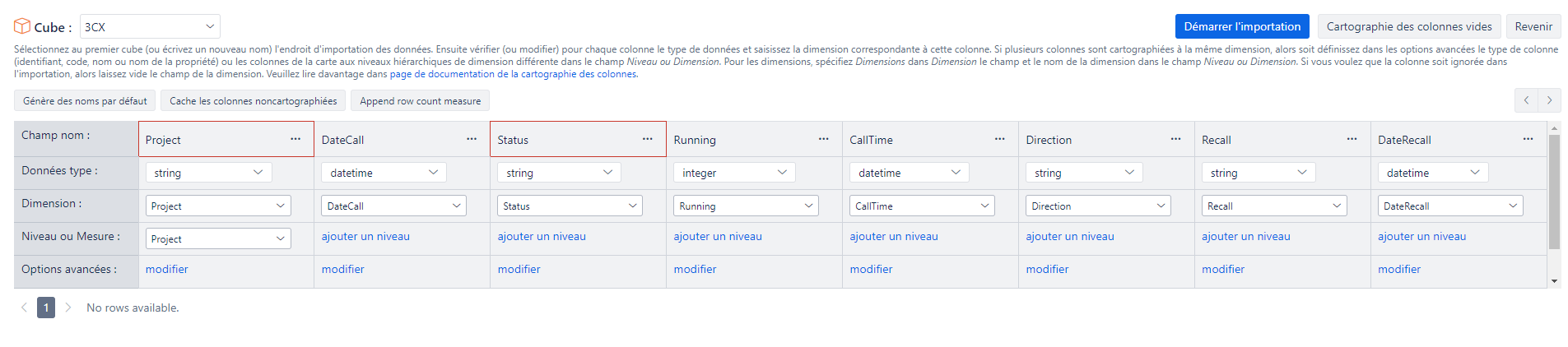Open the Project data type dropdown
The height and width of the screenshot is (347, 1568).
[209, 173]
